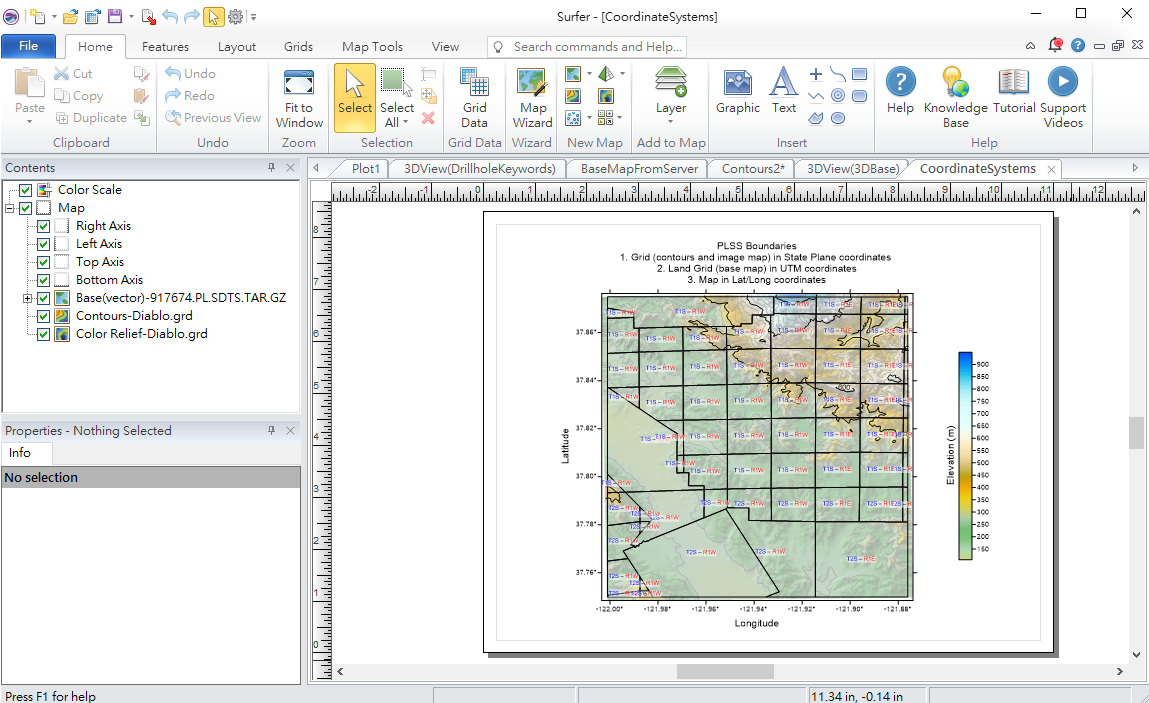Open the Select All dropdown arrow
This screenshot has width=1149, height=703.
[x=405, y=123]
